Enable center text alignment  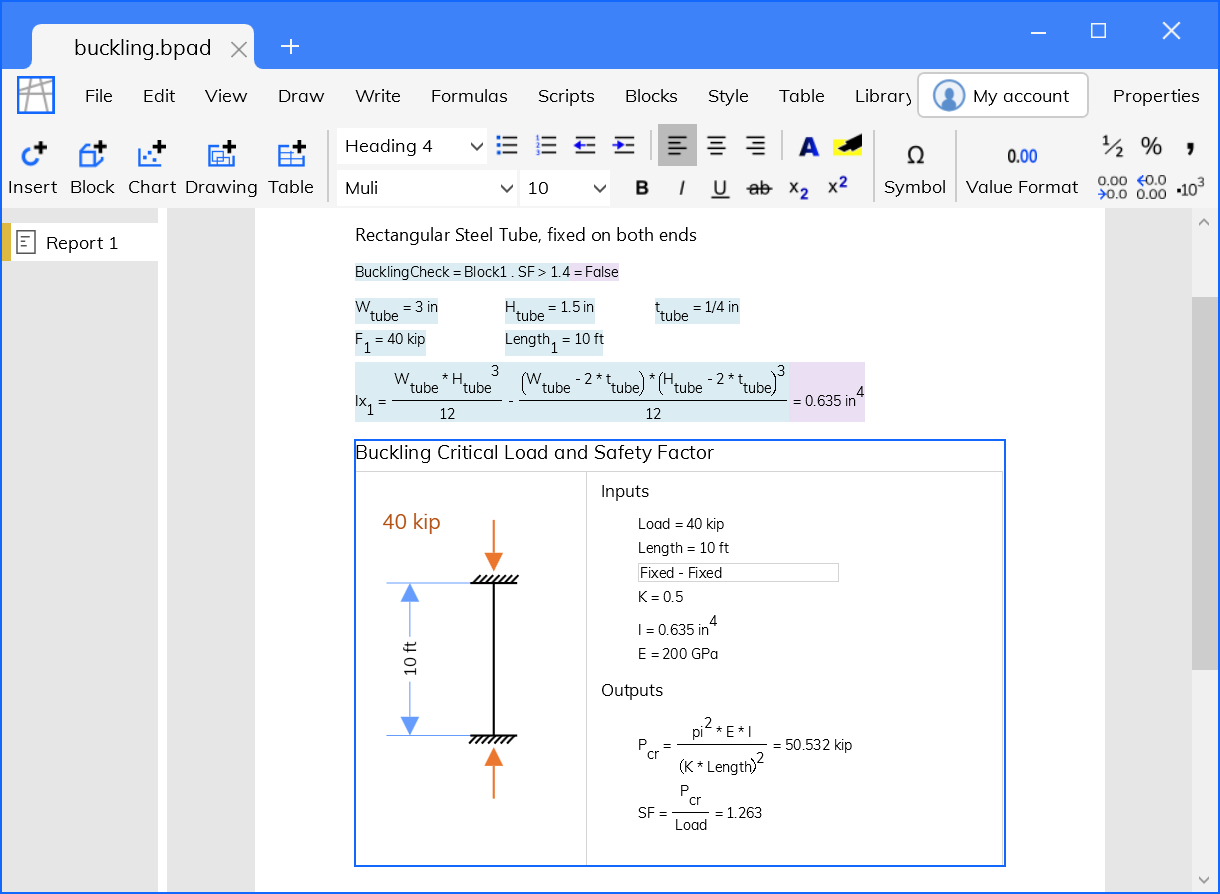coord(717,146)
